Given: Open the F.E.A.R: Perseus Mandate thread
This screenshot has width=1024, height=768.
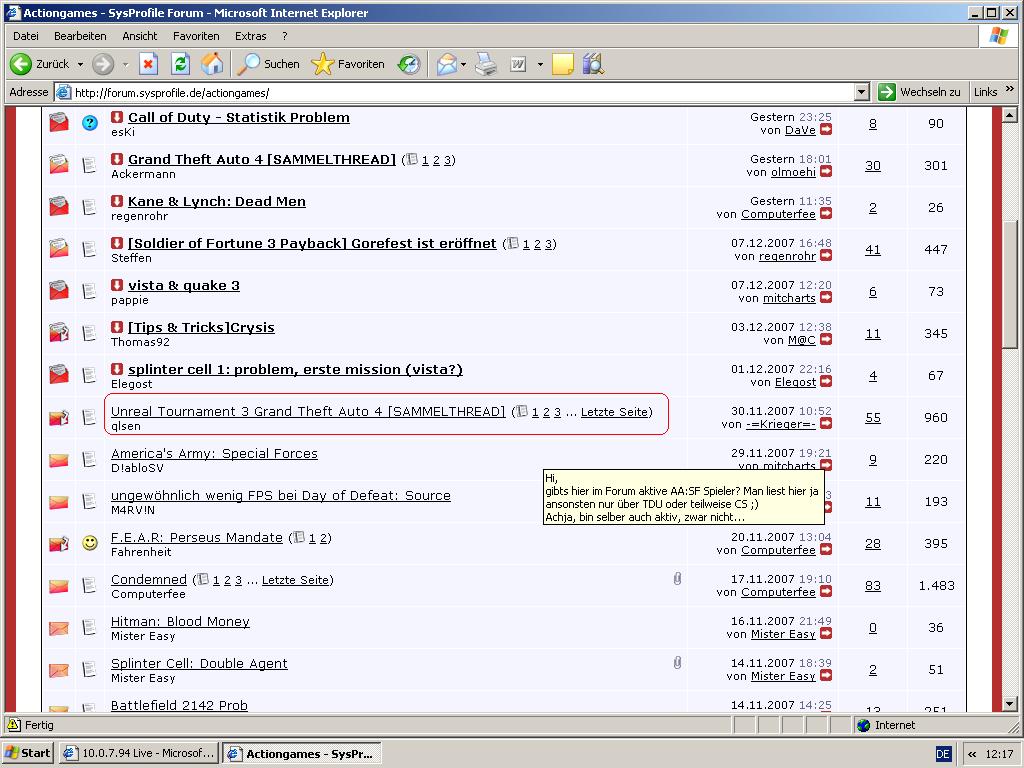Looking at the screenshot, I should [x=197, y=537].
